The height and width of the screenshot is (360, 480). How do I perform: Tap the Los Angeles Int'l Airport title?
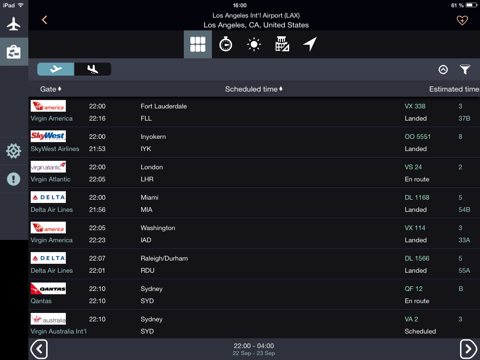256,15
